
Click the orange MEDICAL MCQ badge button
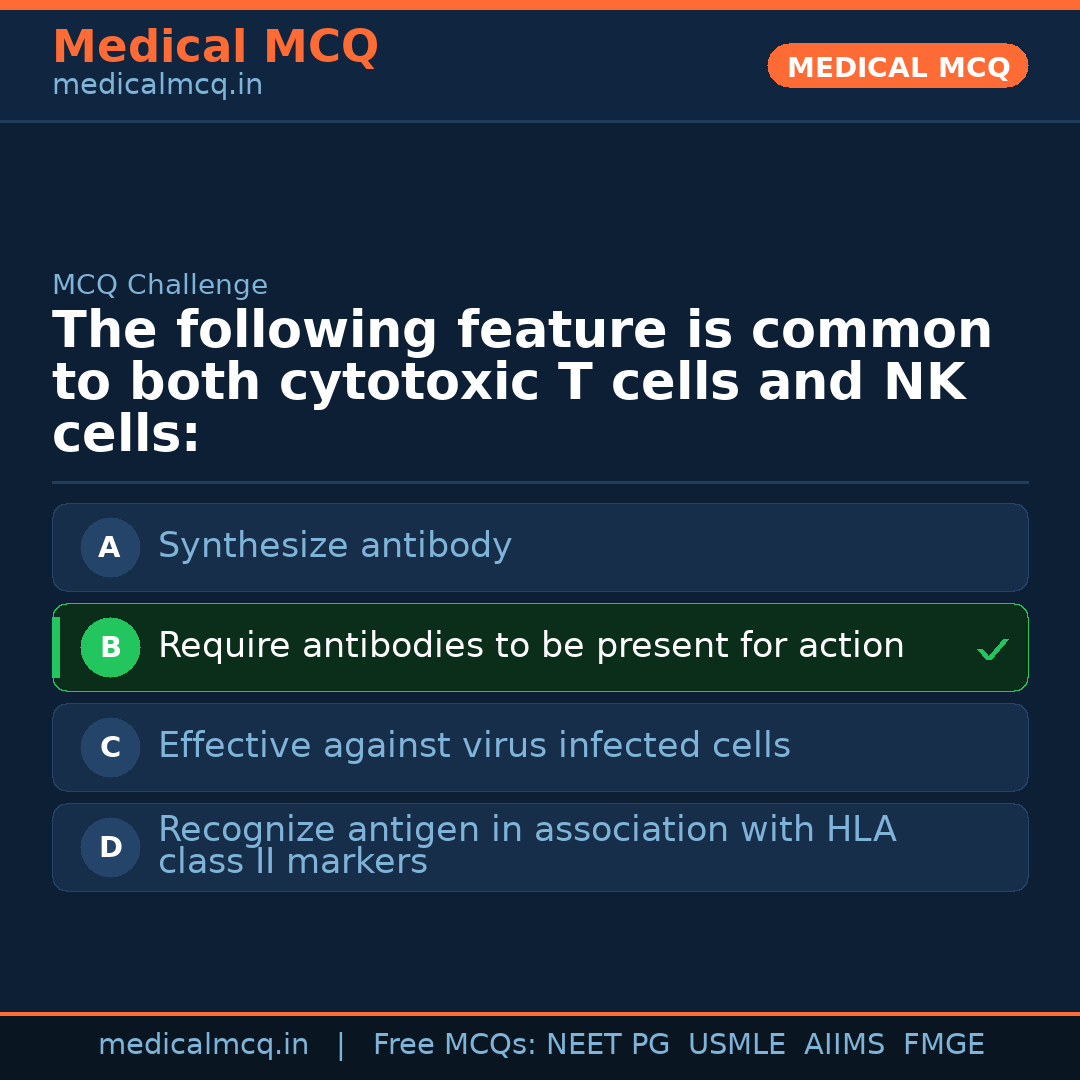pyautogui.click(x=898, y=67)
